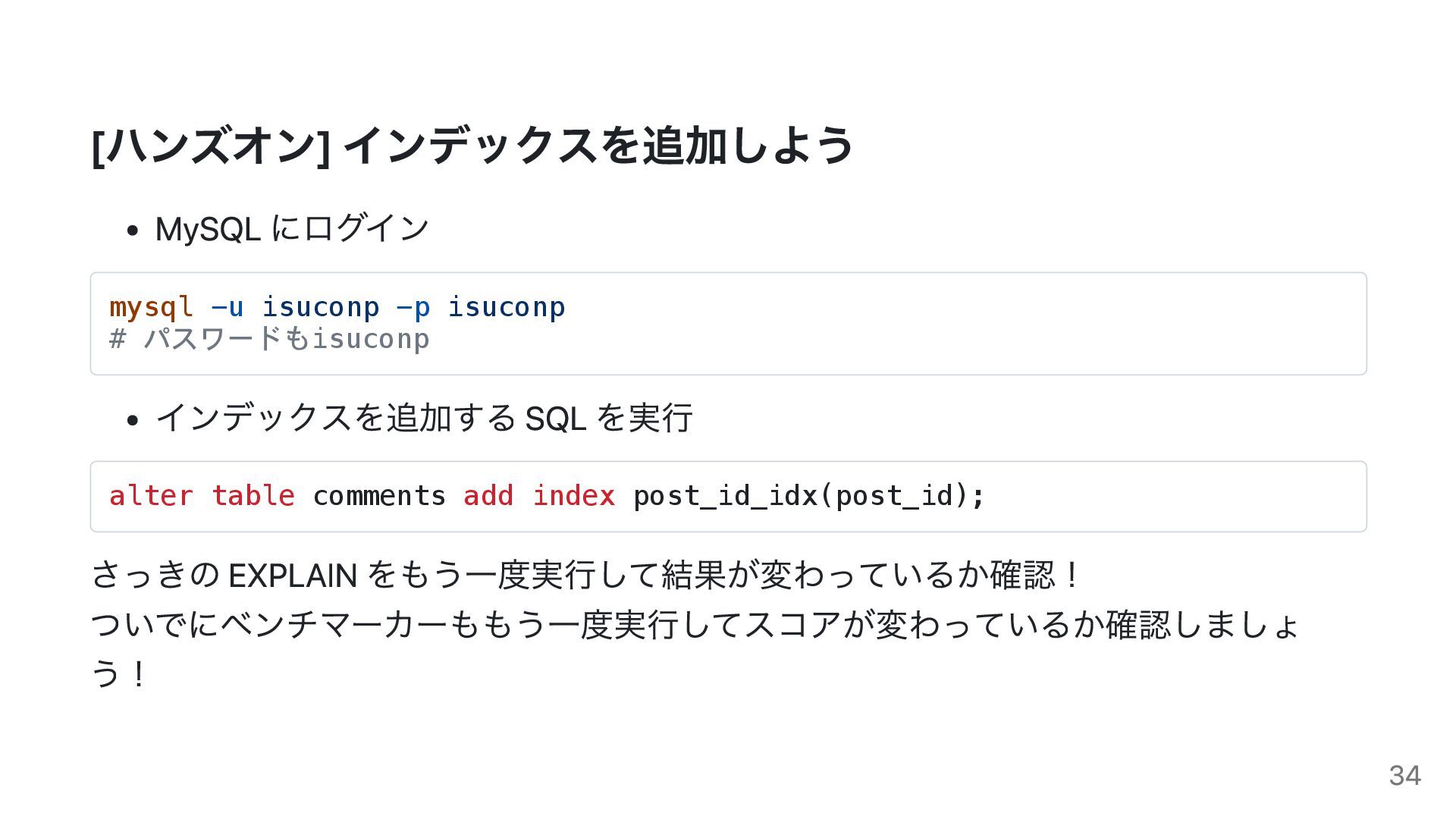Click the password comment line '# パスワードもisuconp'
Viewport: 1456px width, 819px height.
270,339
